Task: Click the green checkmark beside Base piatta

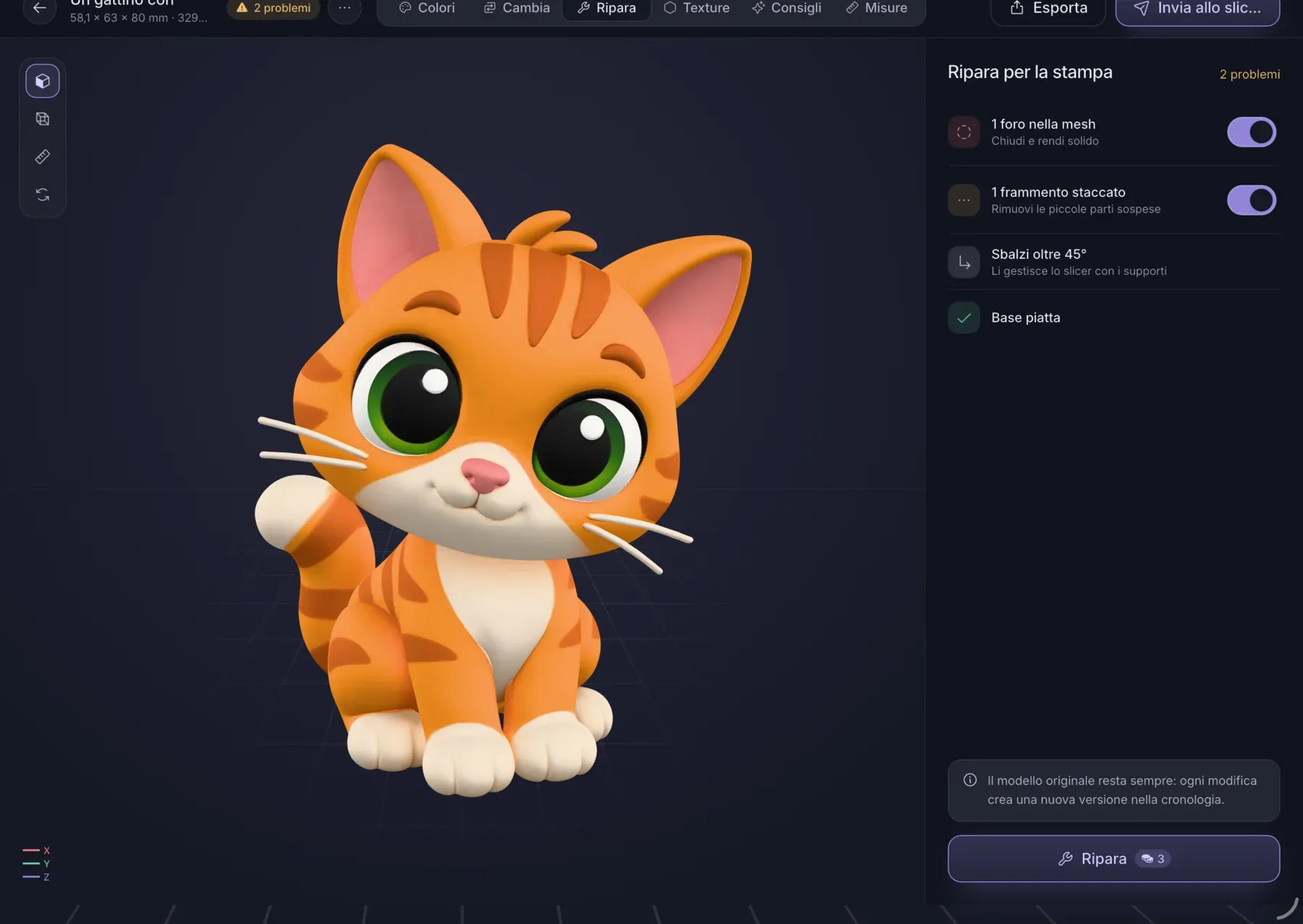Action: pyautogui.click(x=963, y=318)
